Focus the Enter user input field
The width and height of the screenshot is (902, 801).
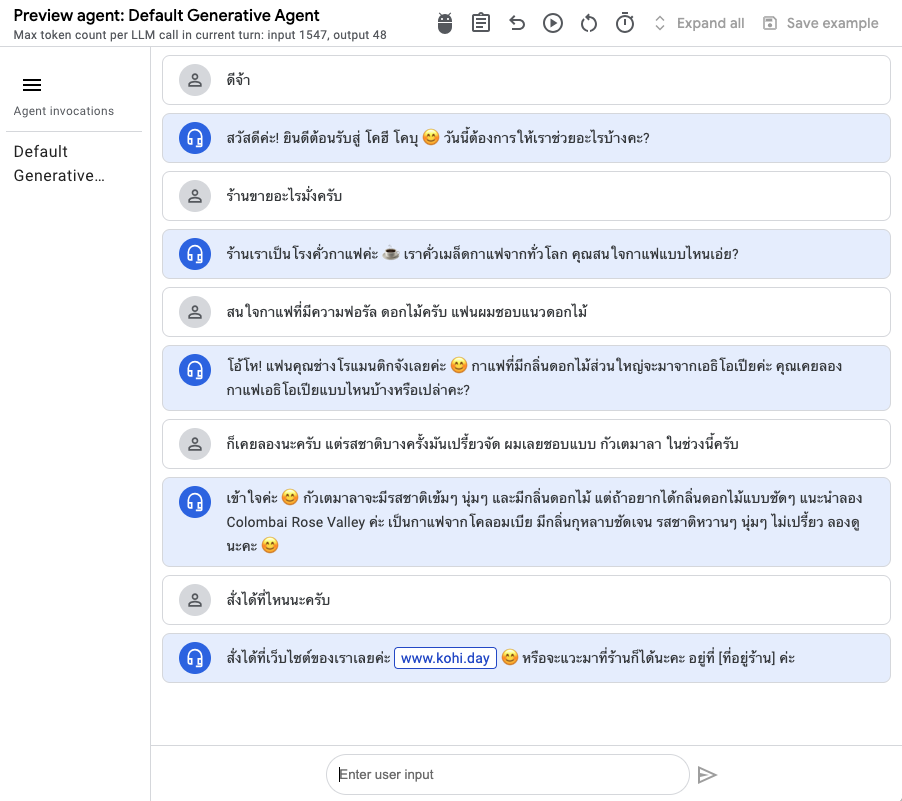coord(507,775)
